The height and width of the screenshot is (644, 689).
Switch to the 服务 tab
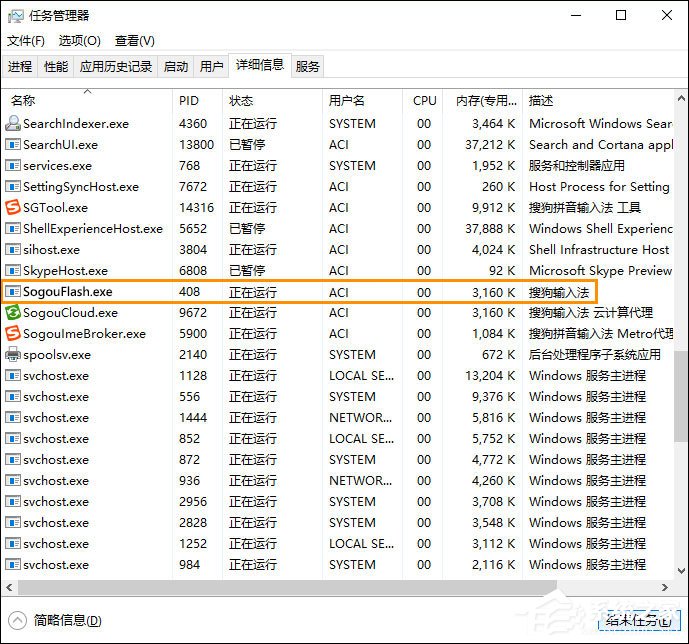pyautogui.click(x=307, y=66)
